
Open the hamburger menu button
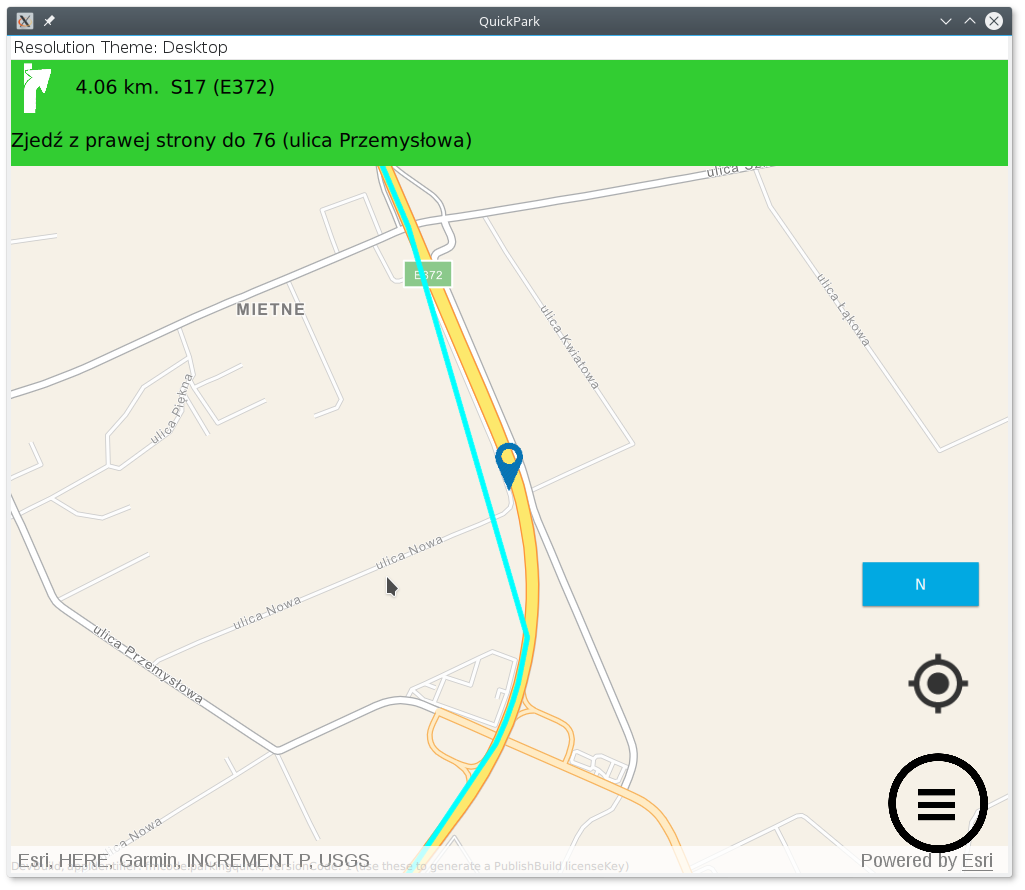(x=937, y=803)
